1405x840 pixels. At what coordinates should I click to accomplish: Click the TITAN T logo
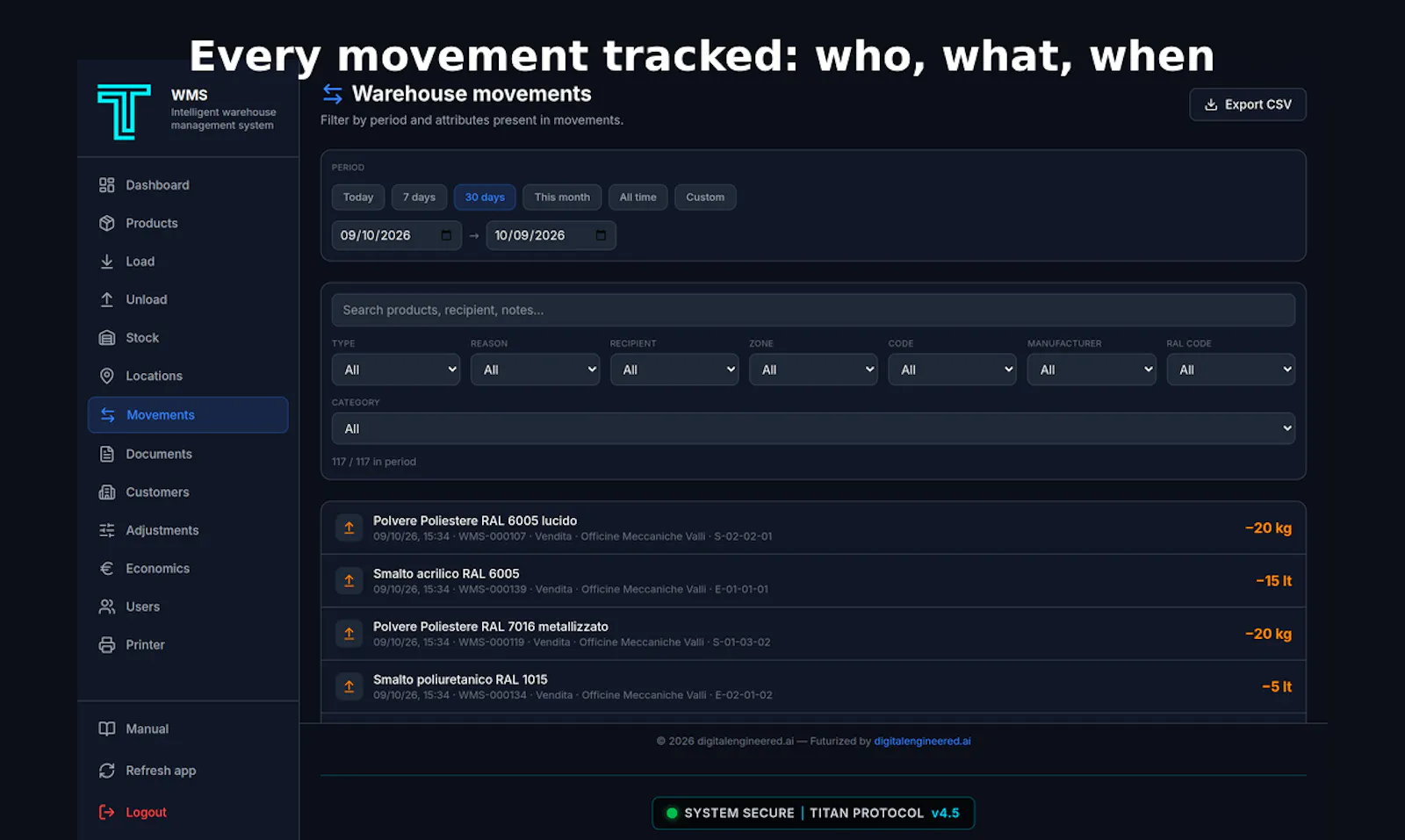[x=124, y=111]
